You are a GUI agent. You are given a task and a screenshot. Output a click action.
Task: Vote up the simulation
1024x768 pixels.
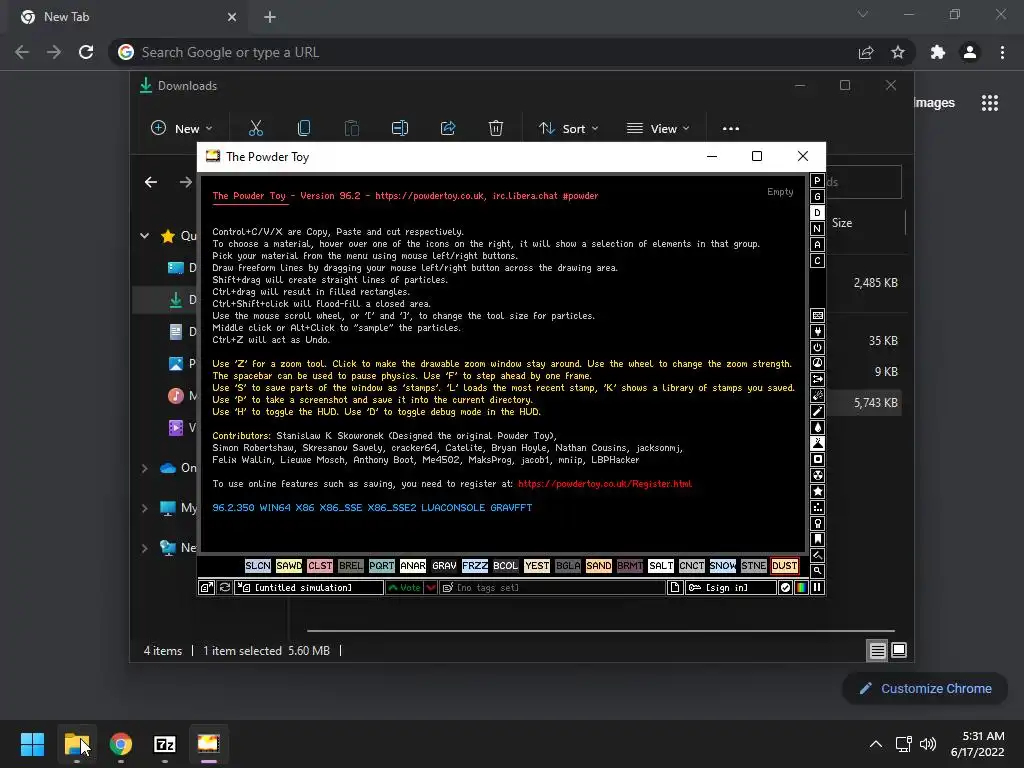[x=404, y=588]
